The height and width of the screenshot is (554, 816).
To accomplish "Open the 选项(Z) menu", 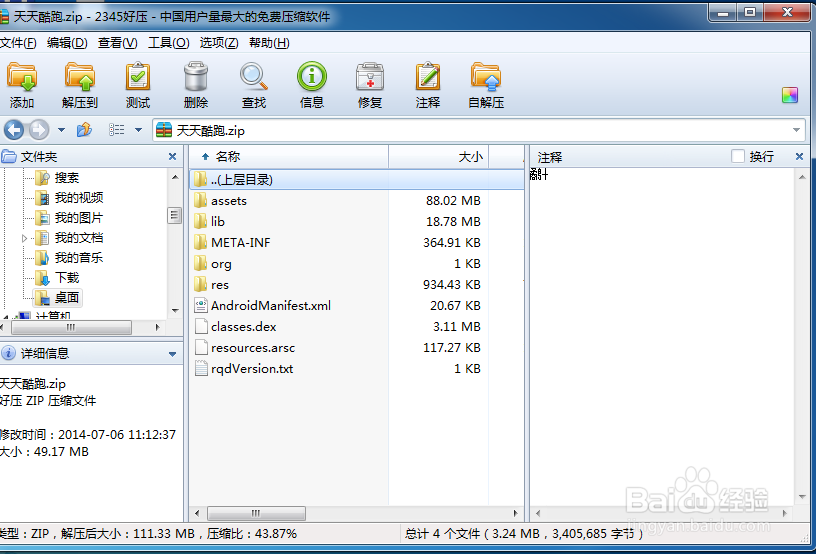I will click(219, 43).
